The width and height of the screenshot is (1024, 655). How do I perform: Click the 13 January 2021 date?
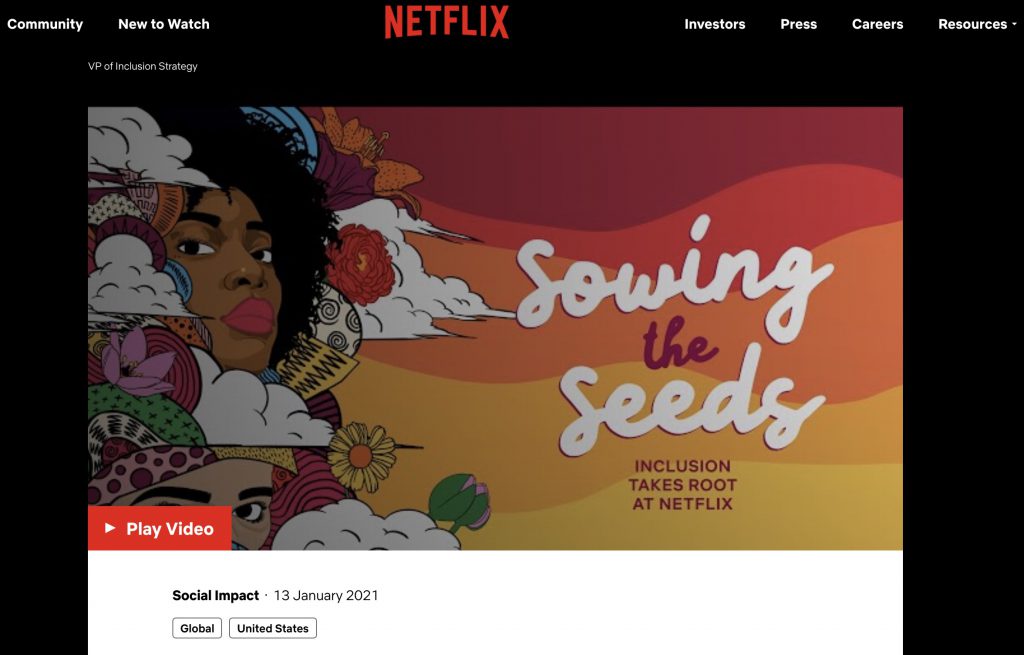326,596
